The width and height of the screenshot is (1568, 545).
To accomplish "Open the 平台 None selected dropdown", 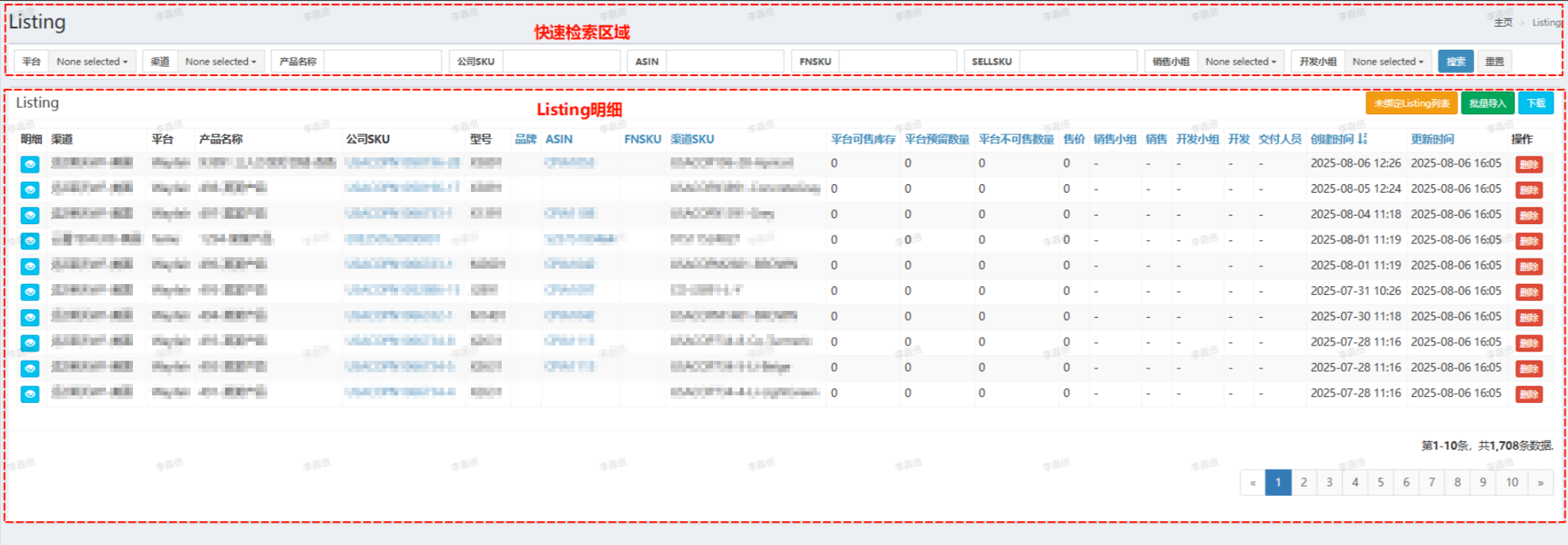I will point(92,61).
